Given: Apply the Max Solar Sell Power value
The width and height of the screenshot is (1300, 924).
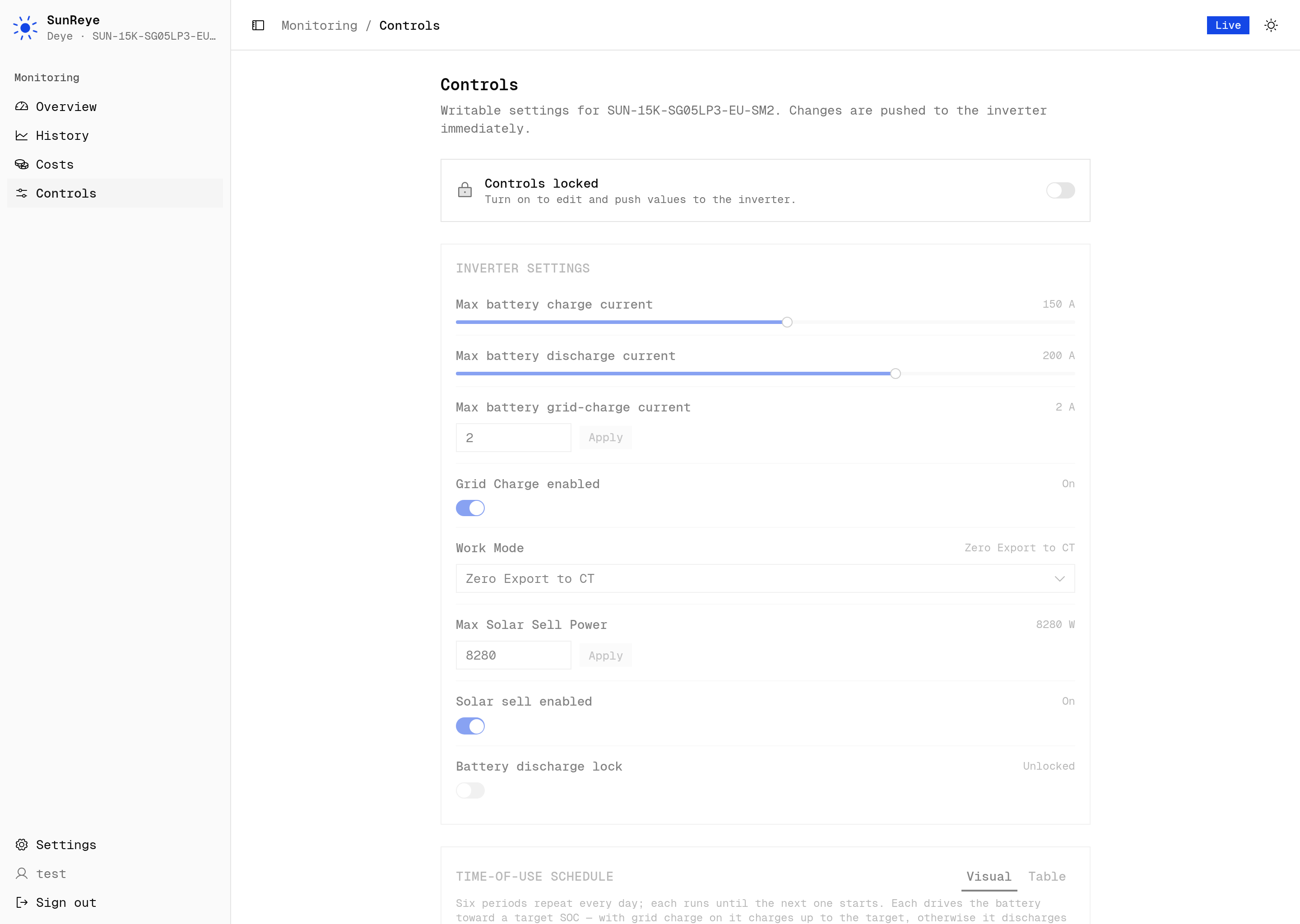Looking at the screenshot, I should (x=606, y=656).
